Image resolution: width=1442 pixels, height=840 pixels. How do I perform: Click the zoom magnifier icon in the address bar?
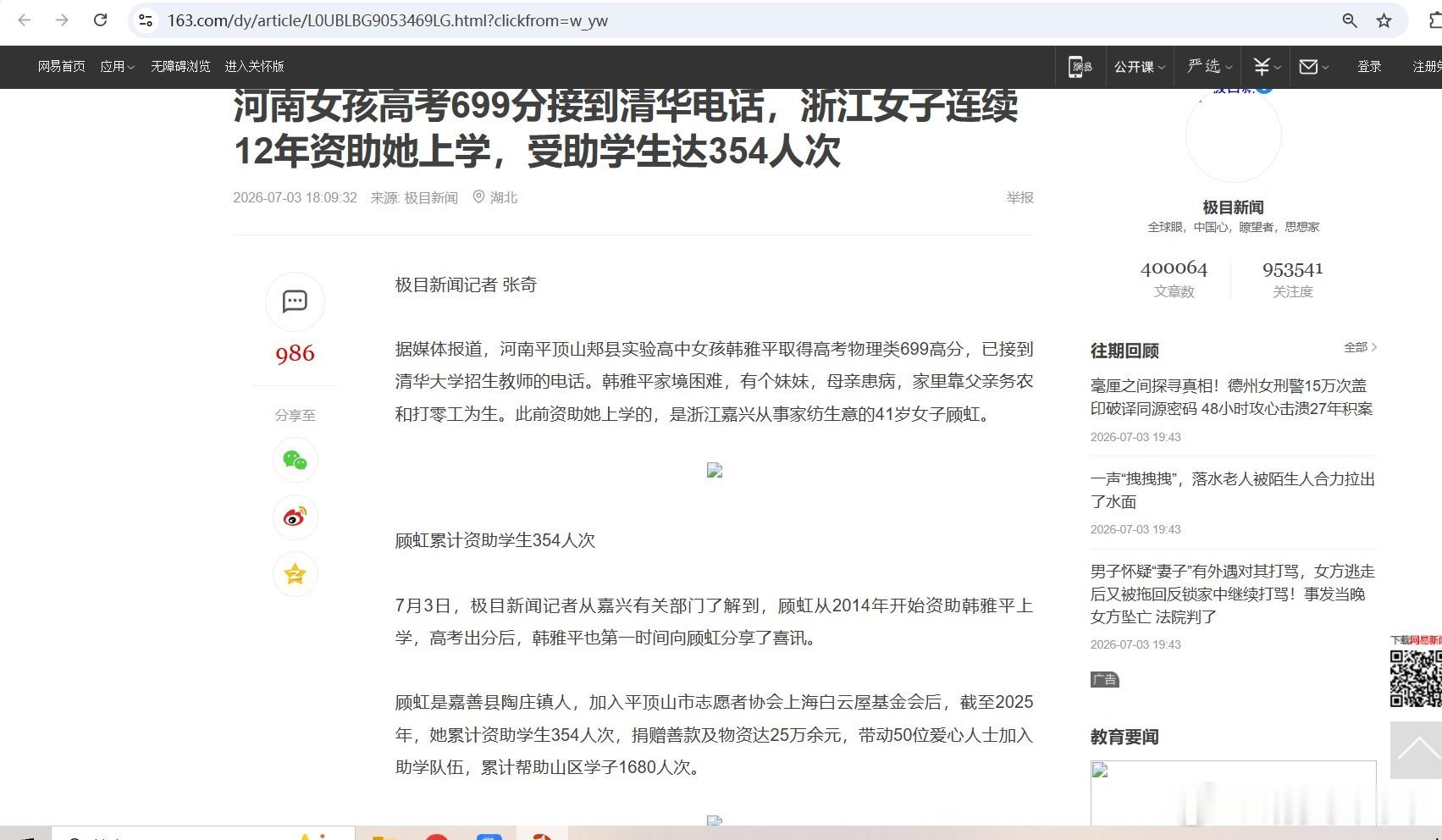(x=1350, y=20)
